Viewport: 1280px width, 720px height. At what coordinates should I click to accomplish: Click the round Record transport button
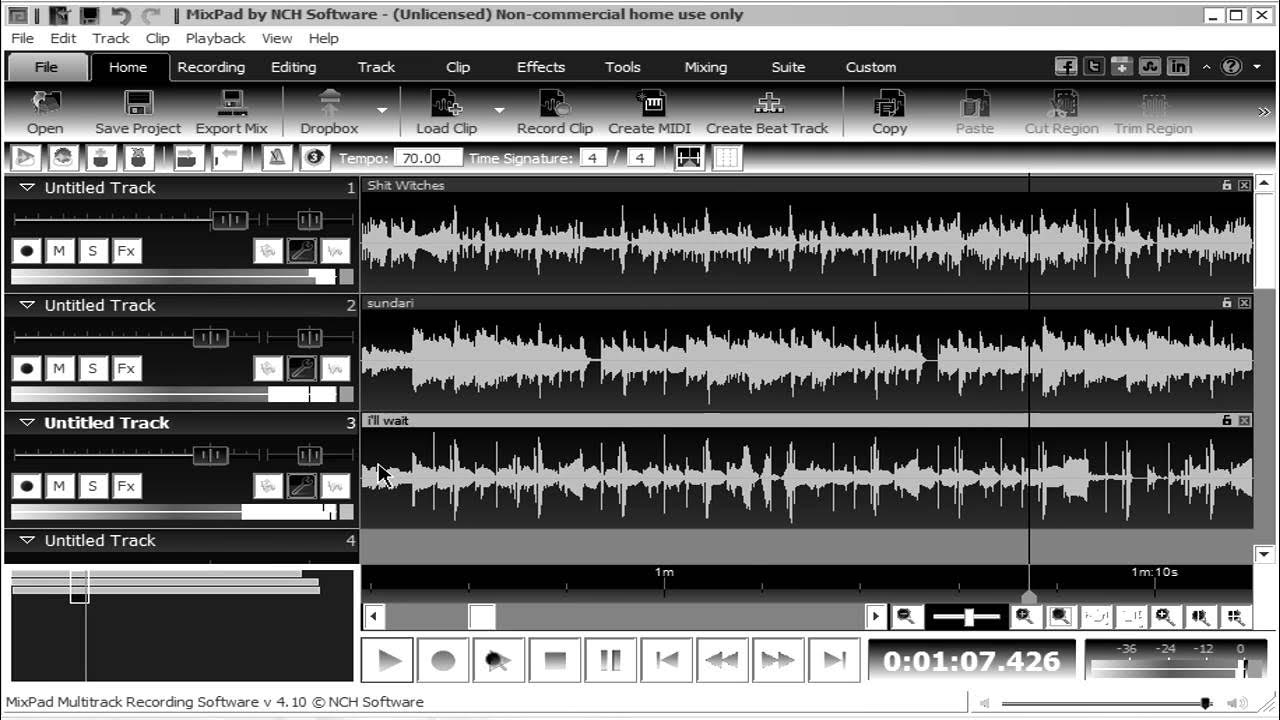point(443,660)
